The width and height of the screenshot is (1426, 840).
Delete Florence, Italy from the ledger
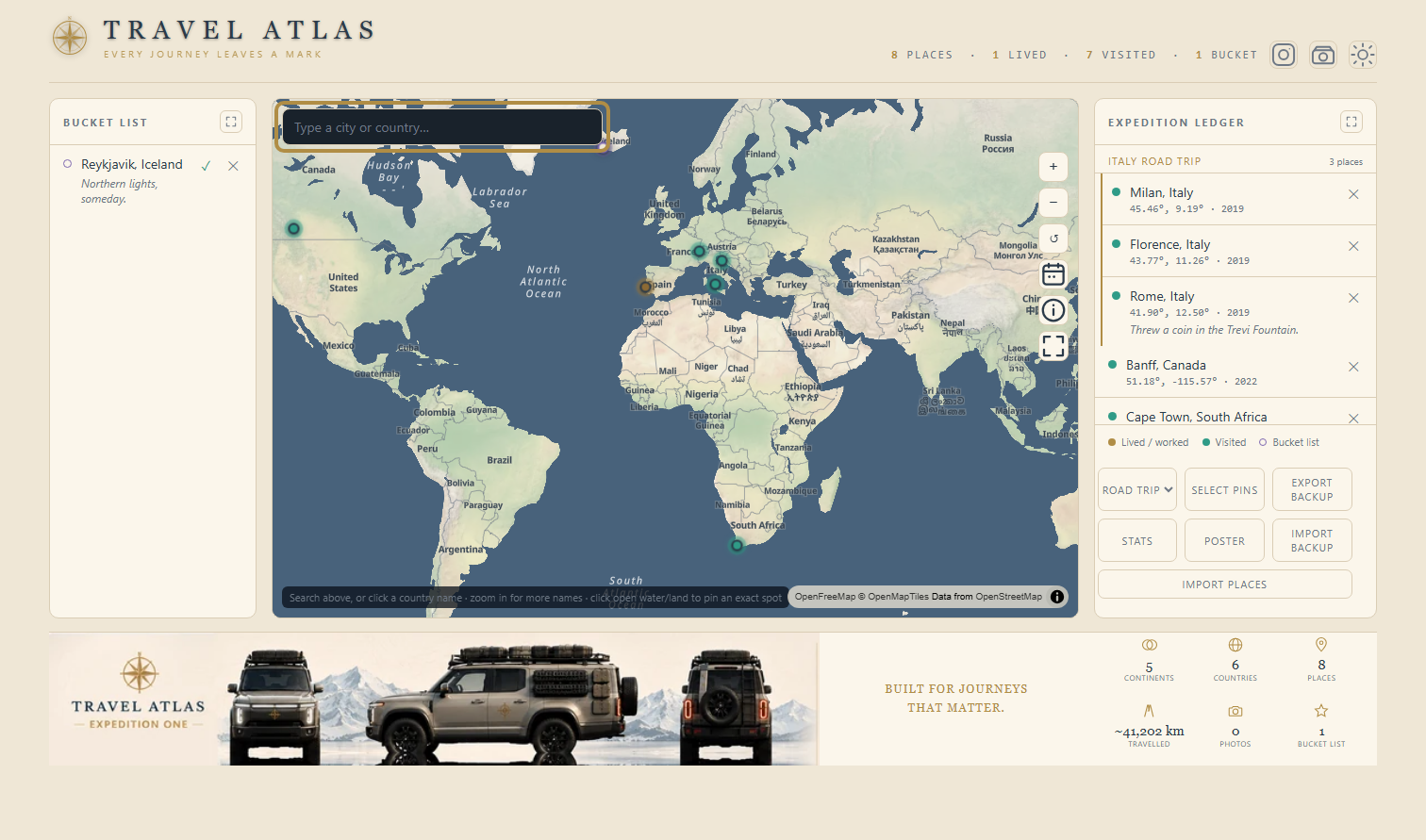coord(1353,246)
